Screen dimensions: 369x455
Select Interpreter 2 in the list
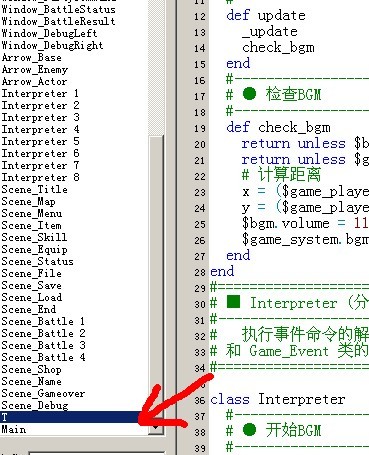[40, 105]
